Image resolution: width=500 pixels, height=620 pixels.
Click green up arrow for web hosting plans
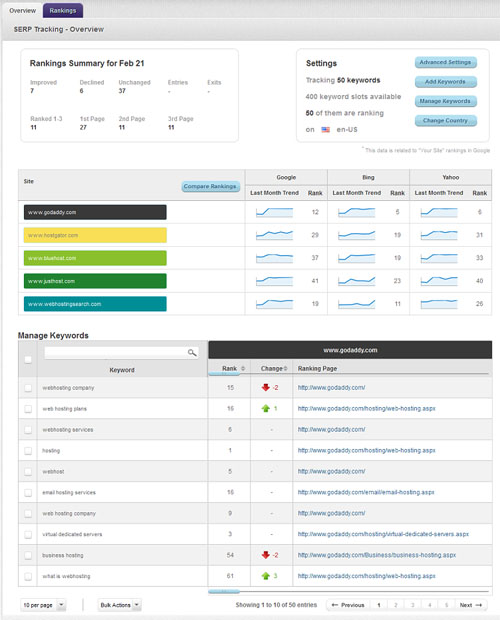[266, 408]
